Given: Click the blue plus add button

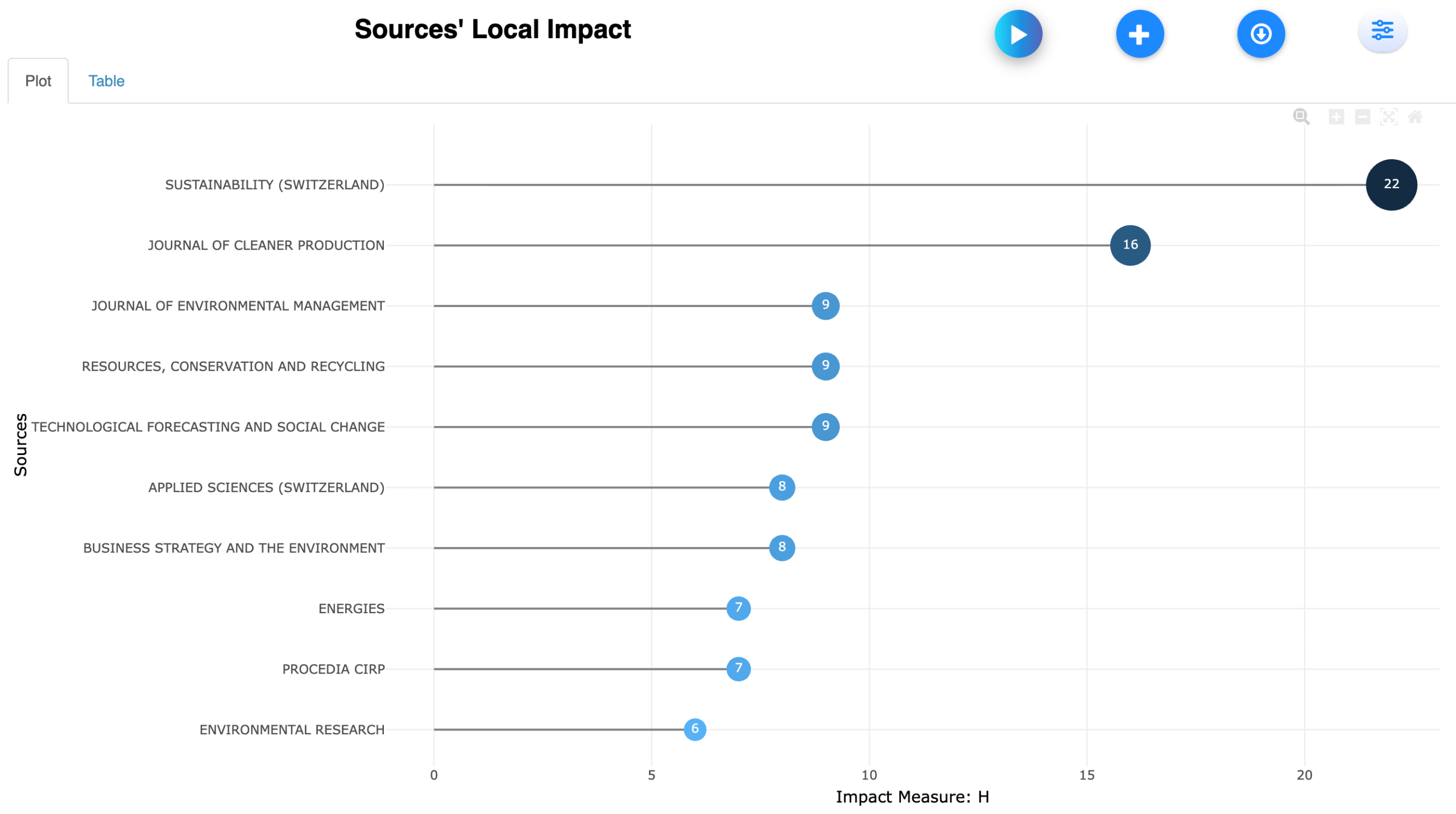Looking at the screenshot, I should coord(1139,34).
